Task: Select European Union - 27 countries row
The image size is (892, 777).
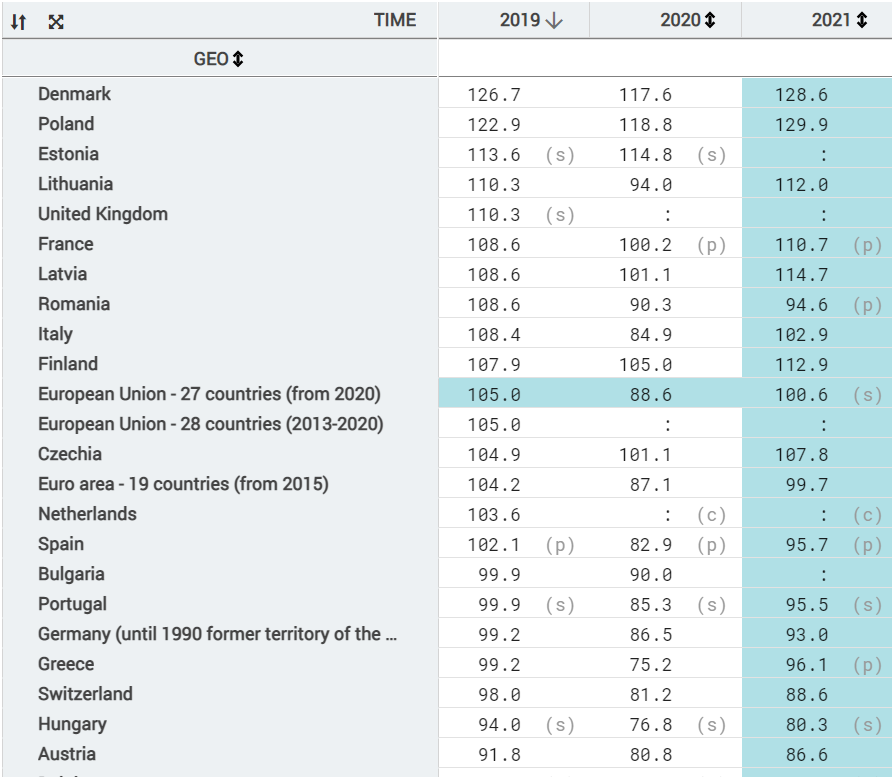Action: (x=209, y=394)
